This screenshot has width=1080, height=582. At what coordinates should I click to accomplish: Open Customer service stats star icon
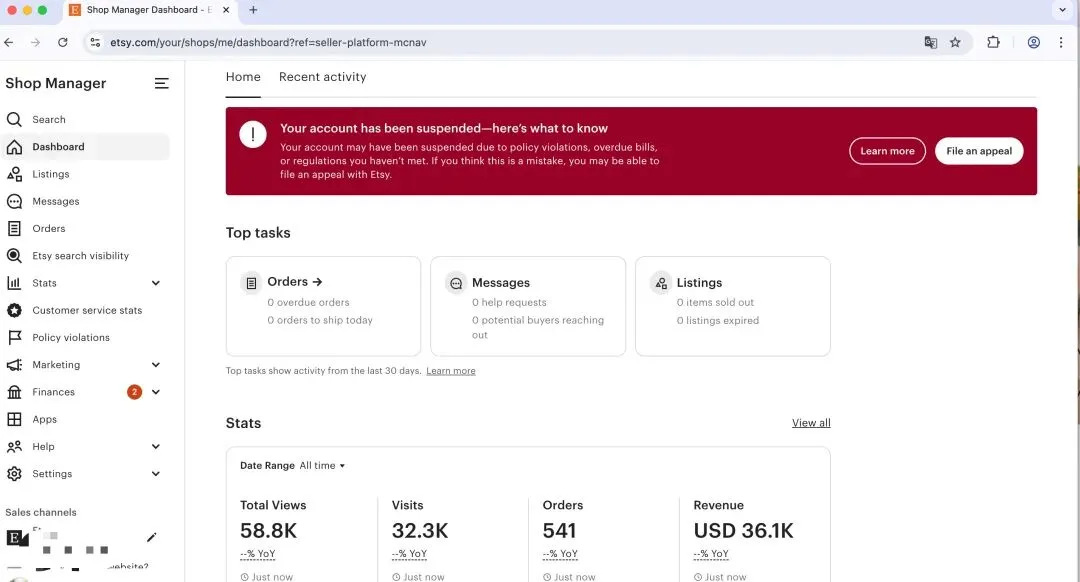point(14,310)
